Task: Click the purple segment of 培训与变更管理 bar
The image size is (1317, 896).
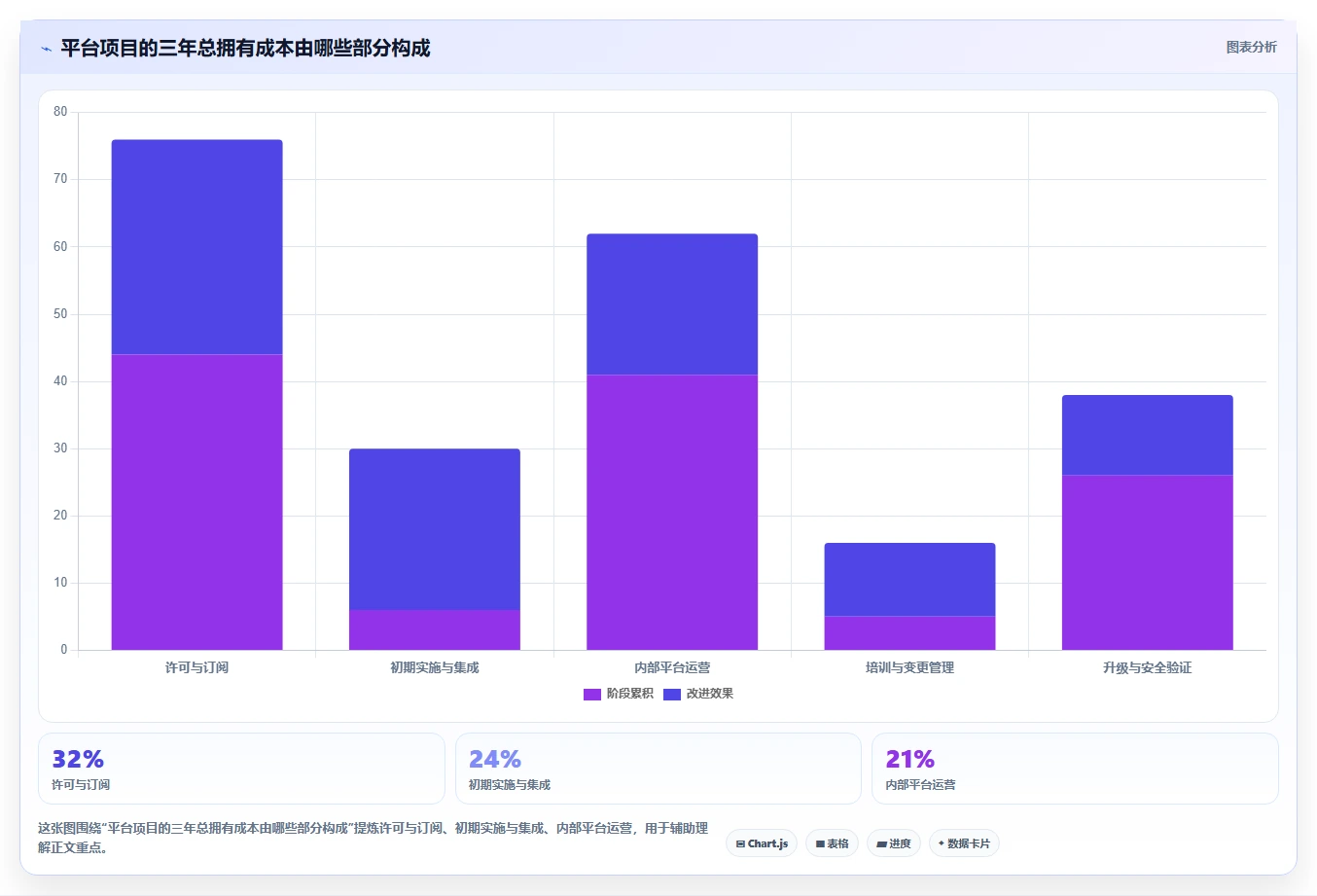Action: click(x=909, y=632)
